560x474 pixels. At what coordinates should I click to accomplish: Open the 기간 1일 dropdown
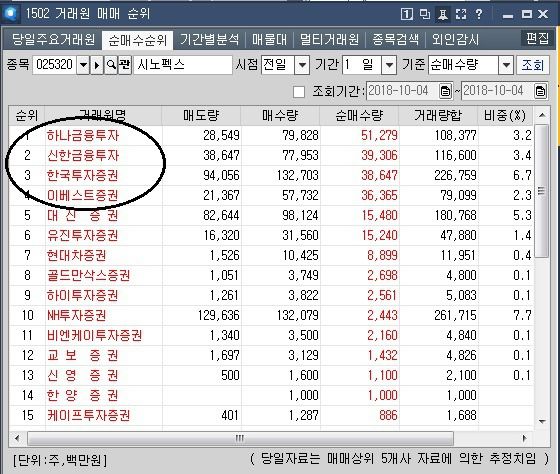point(389,65)
